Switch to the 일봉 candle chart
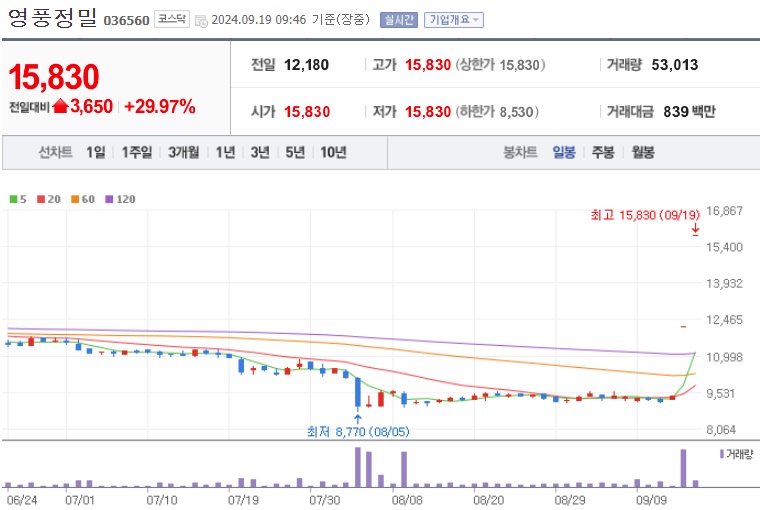The image size is (760, 510). tap(564, 152)
